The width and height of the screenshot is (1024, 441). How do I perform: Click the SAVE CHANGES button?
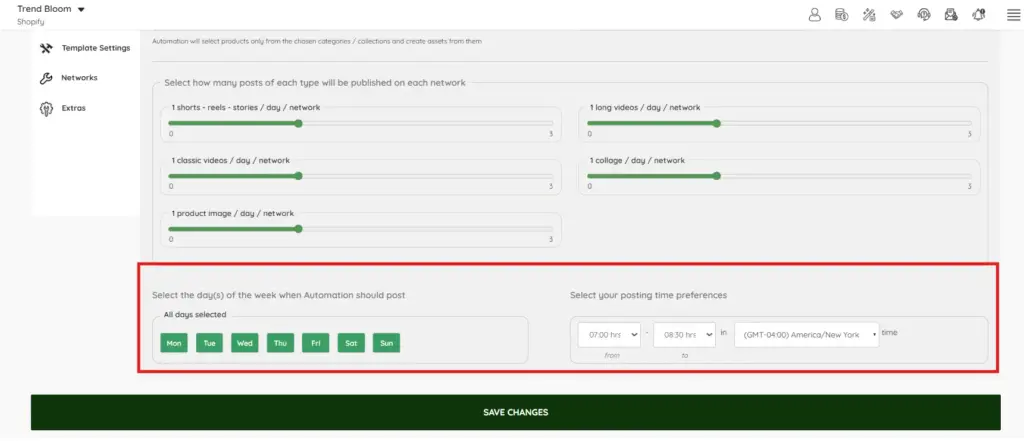tap(515, 412)
